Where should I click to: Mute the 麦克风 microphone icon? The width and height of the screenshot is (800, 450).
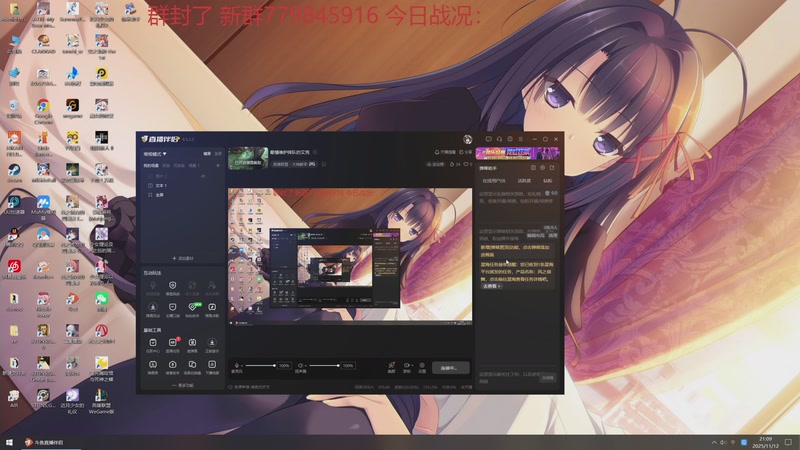[236, 366]
